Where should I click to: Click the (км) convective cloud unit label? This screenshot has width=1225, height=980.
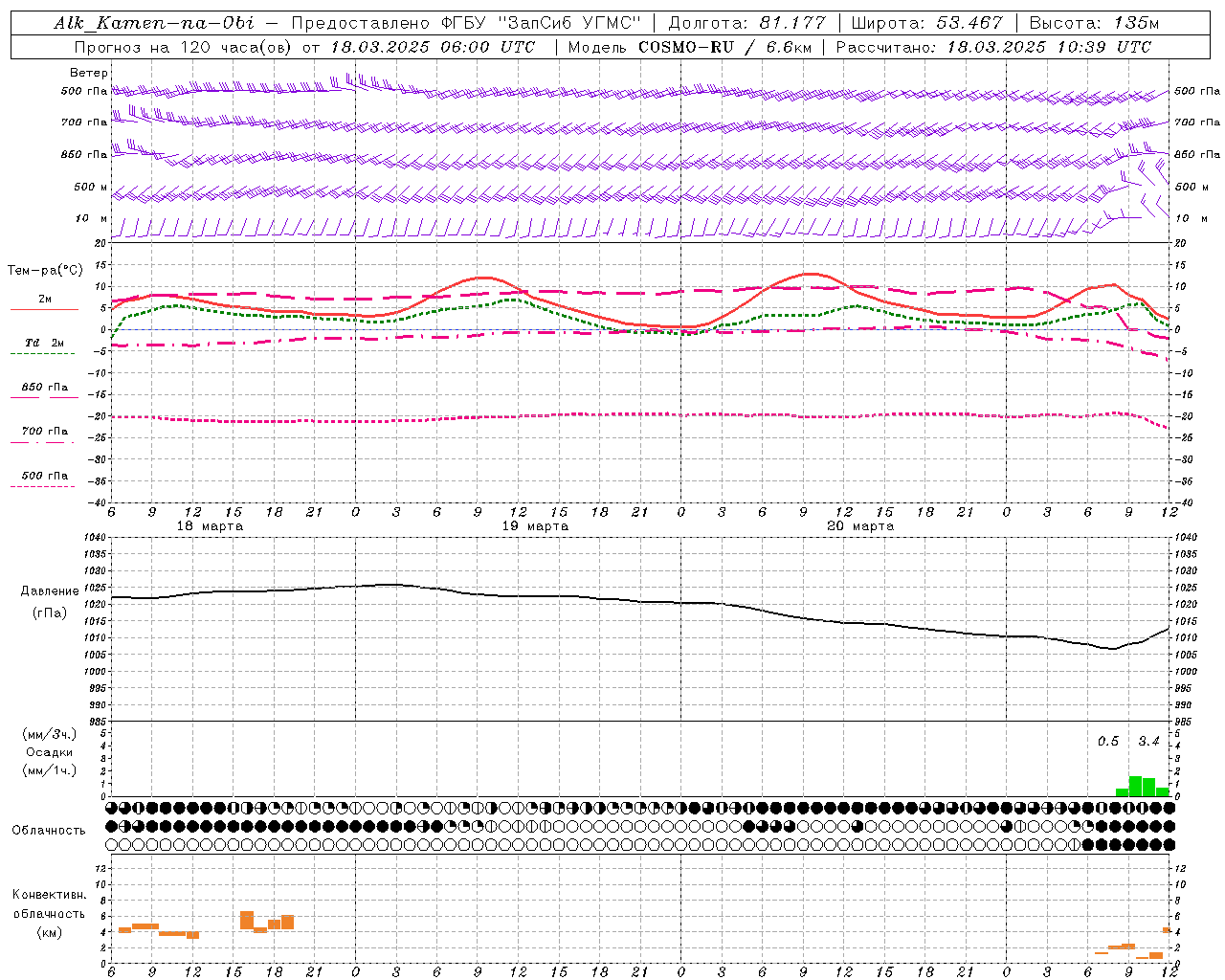50,932
